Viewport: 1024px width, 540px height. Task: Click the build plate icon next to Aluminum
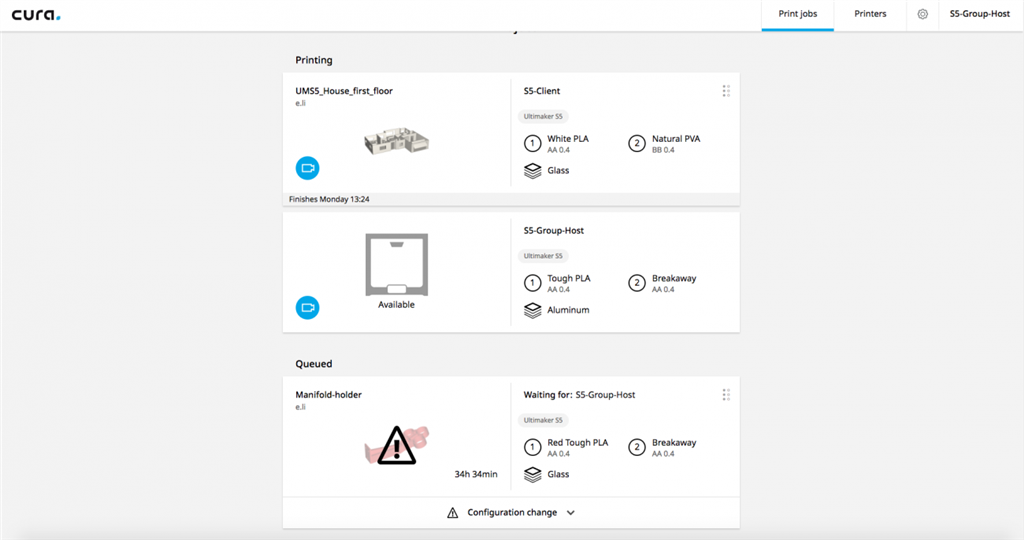[533, 310]
